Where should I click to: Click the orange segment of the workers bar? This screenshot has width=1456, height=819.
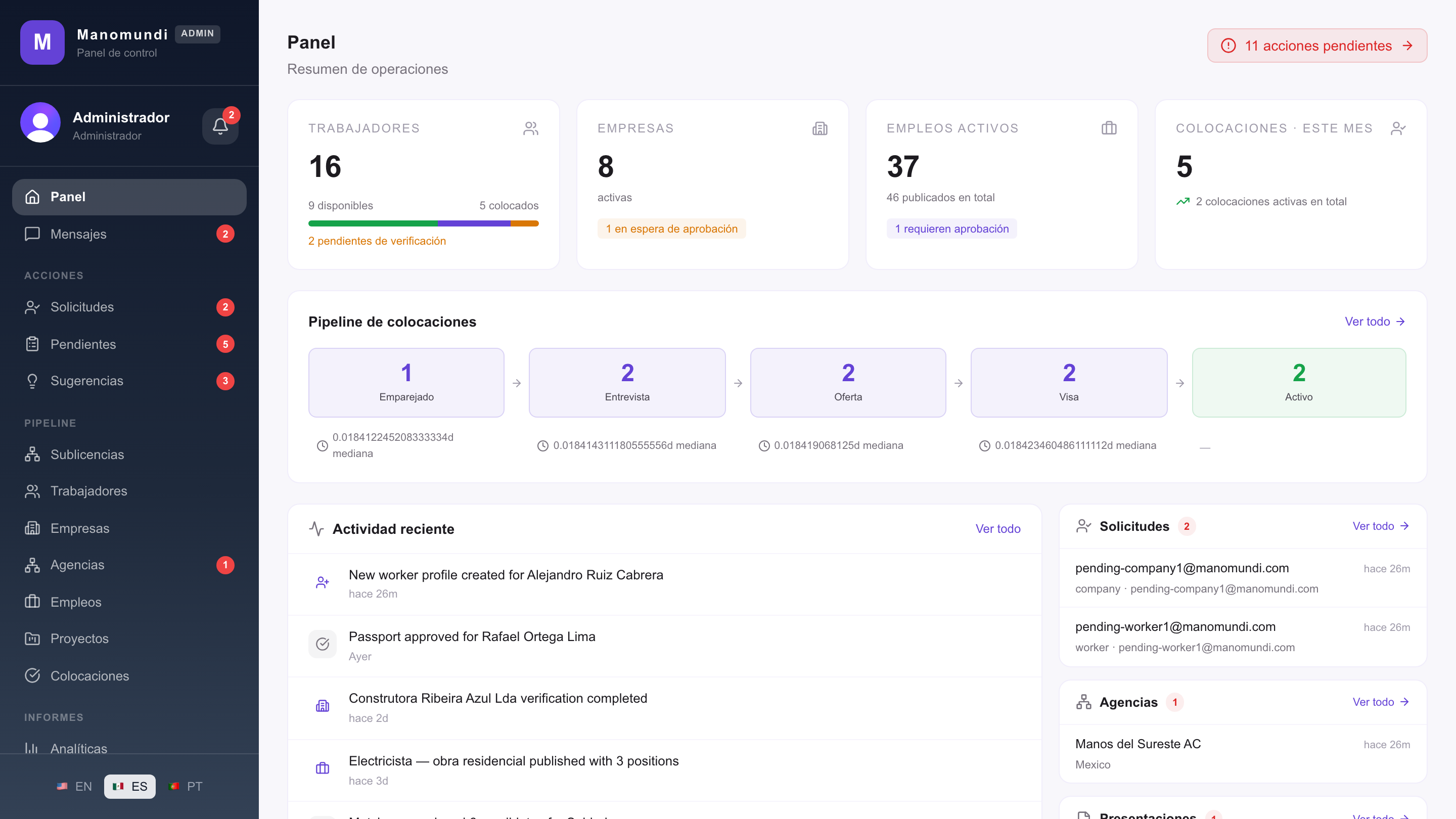pos(525,224)
